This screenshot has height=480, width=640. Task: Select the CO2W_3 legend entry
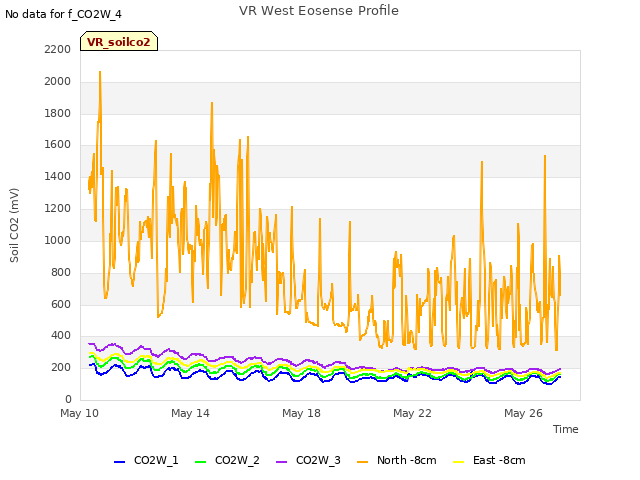[x=308, y=460]
